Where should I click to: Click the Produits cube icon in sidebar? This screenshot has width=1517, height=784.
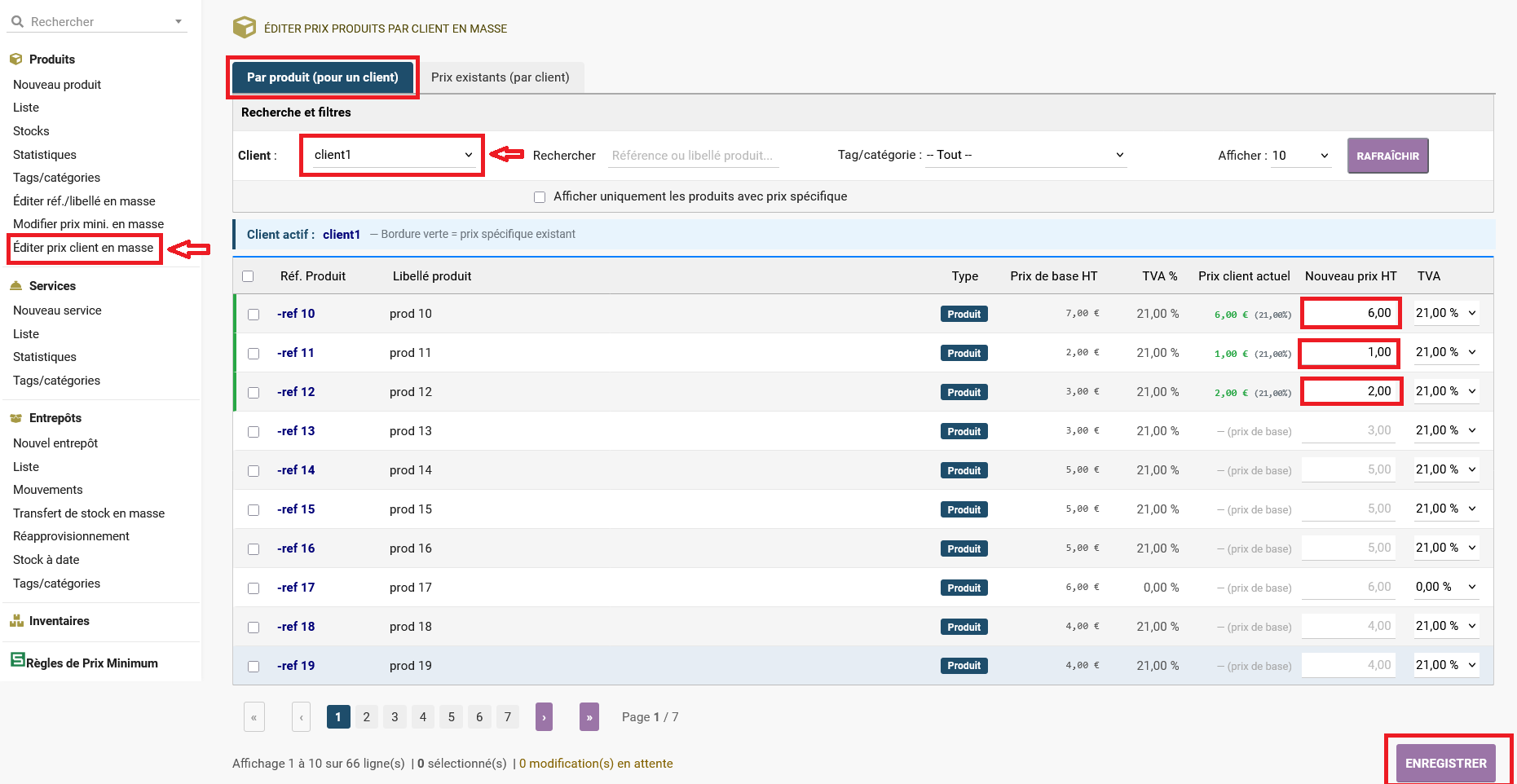tap(15, 59)
